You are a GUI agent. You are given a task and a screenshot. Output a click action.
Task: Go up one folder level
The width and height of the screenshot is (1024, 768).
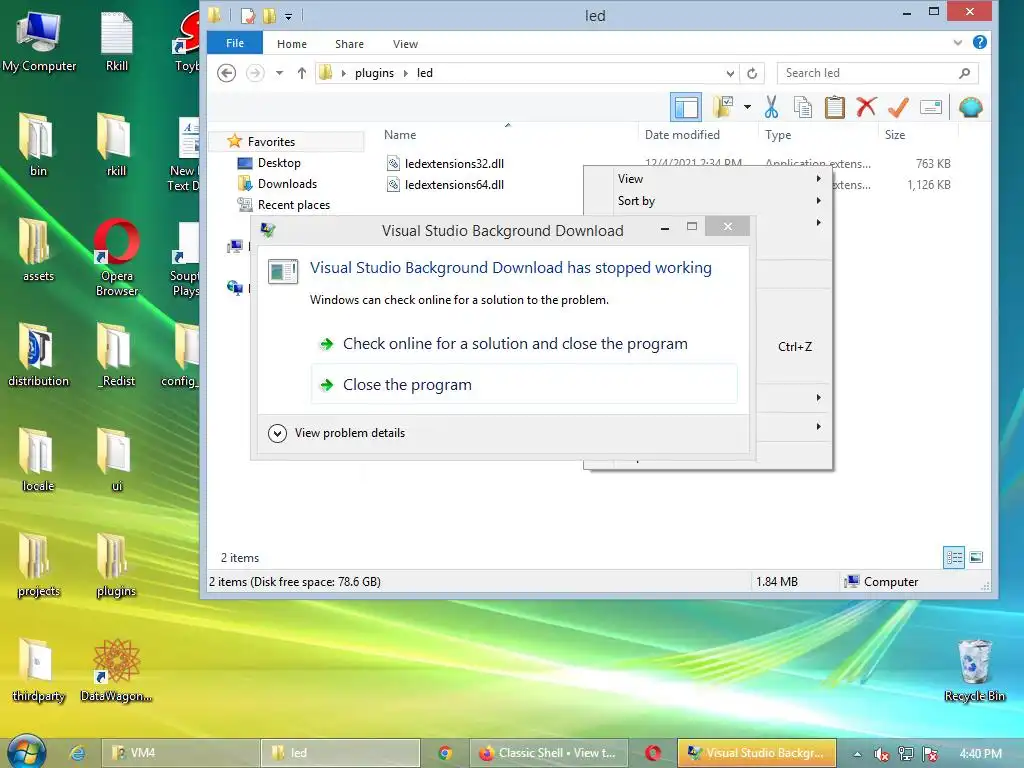[302, 73]
